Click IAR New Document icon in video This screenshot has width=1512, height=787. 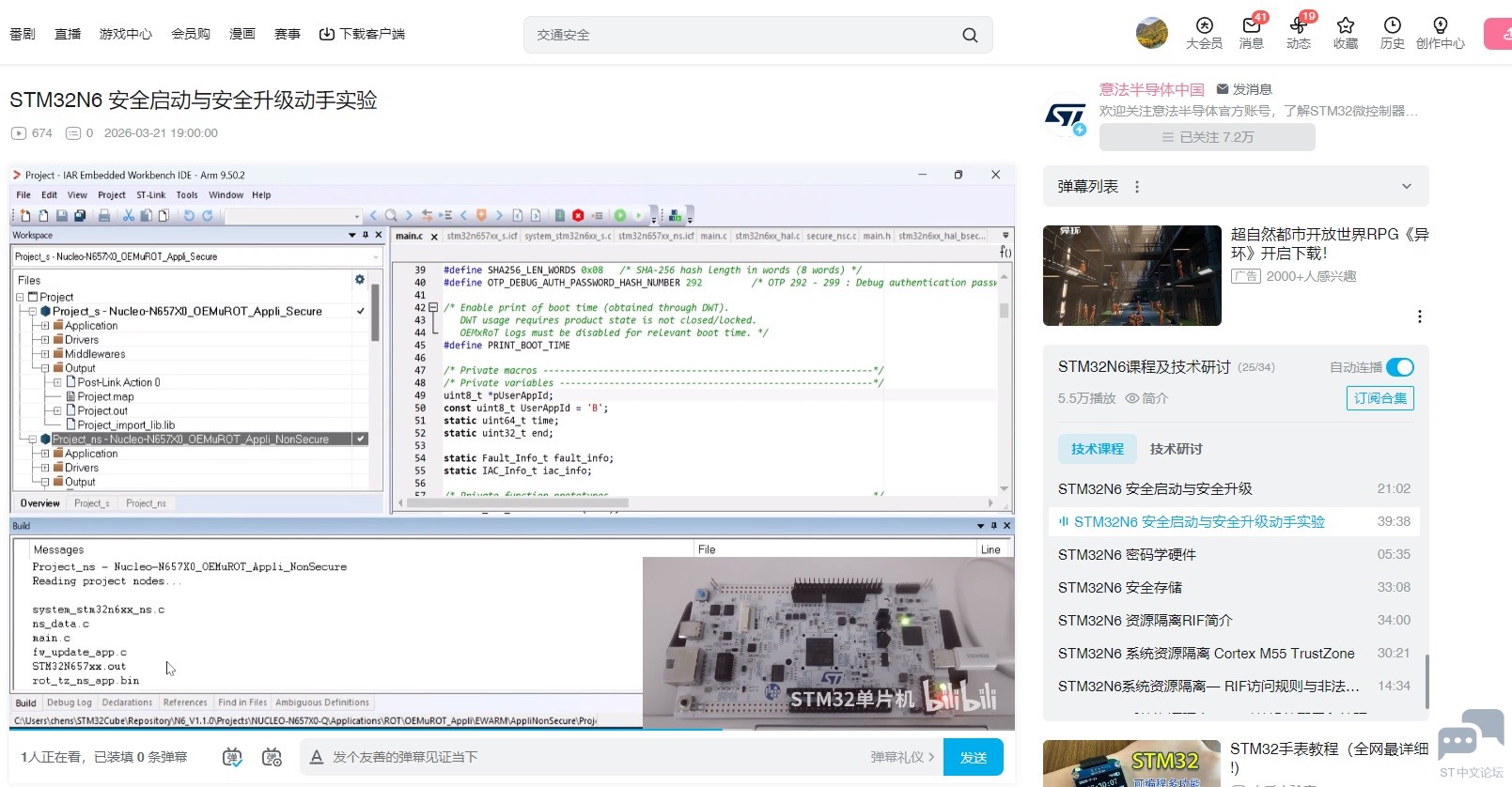tap(25, 215)
